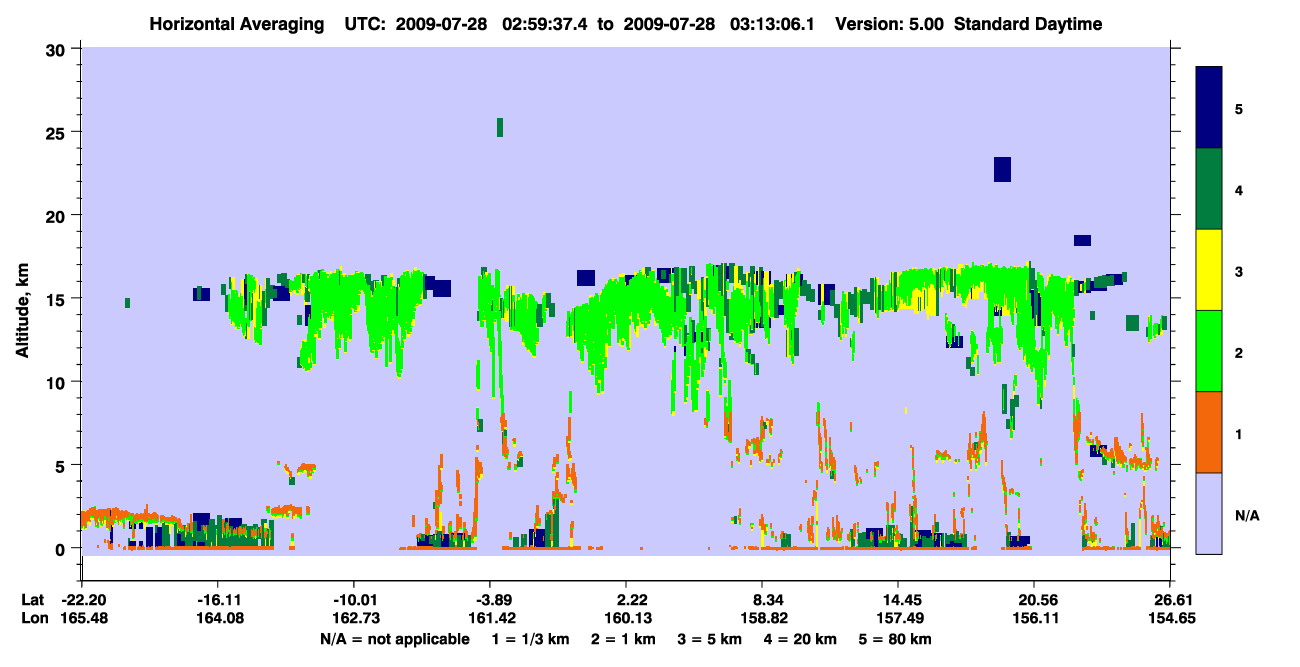The image size is (1300, 667).
Task: Click latitude value '-16.11'
Action: point(218,599)
